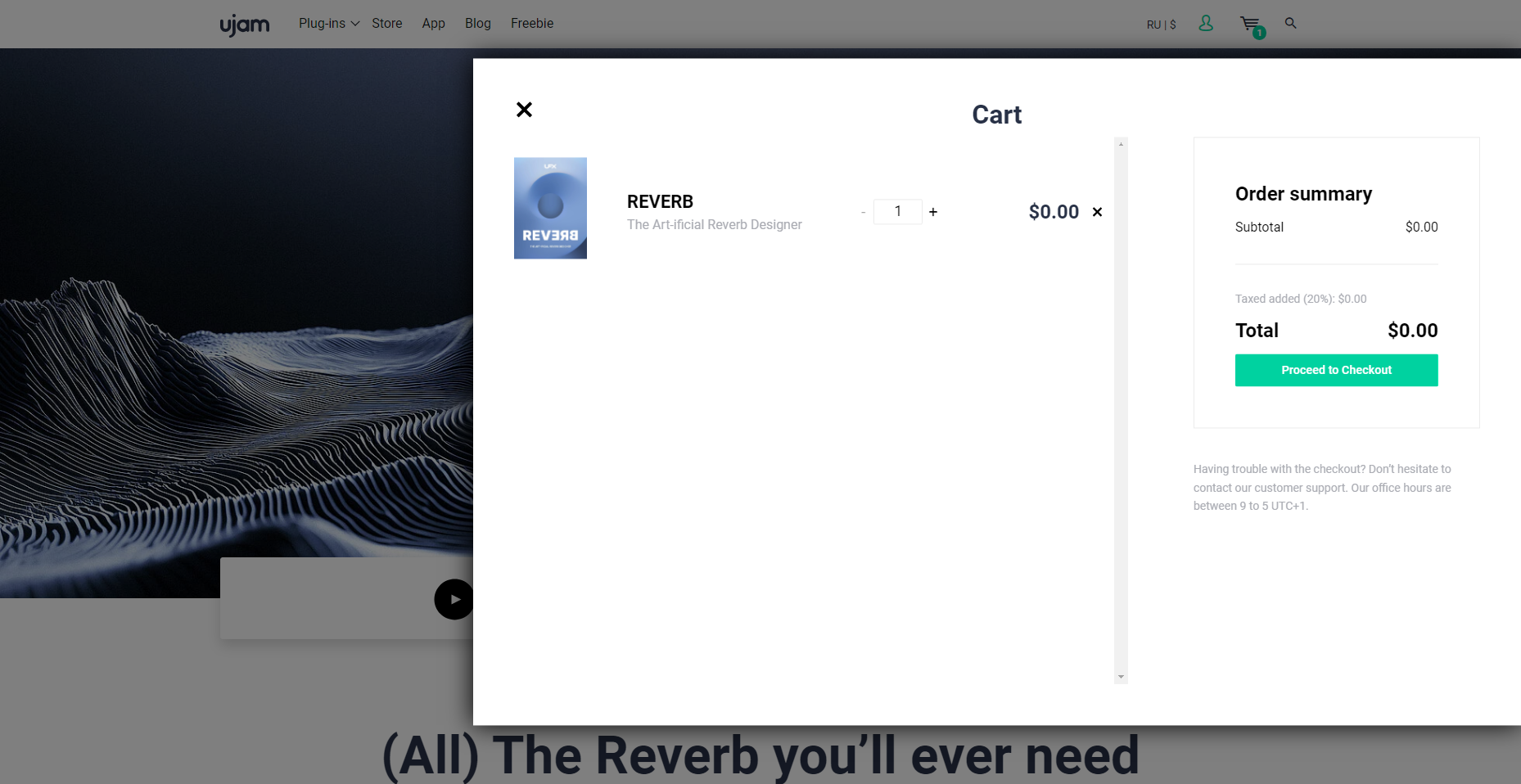Click the Order summary heading
The width and height of the screenshot is (1521, 784).
(1303, 194)
